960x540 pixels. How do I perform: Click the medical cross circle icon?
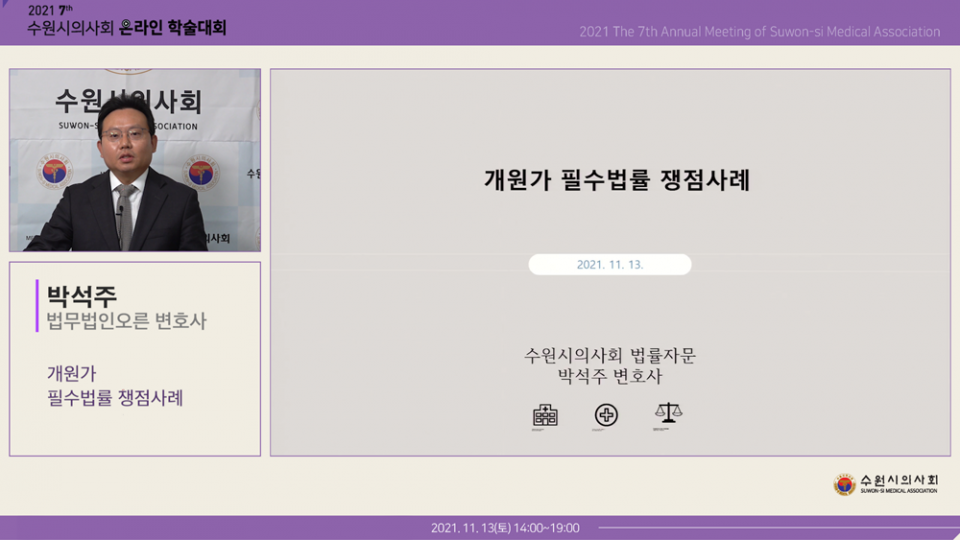(x=606, y=415)
